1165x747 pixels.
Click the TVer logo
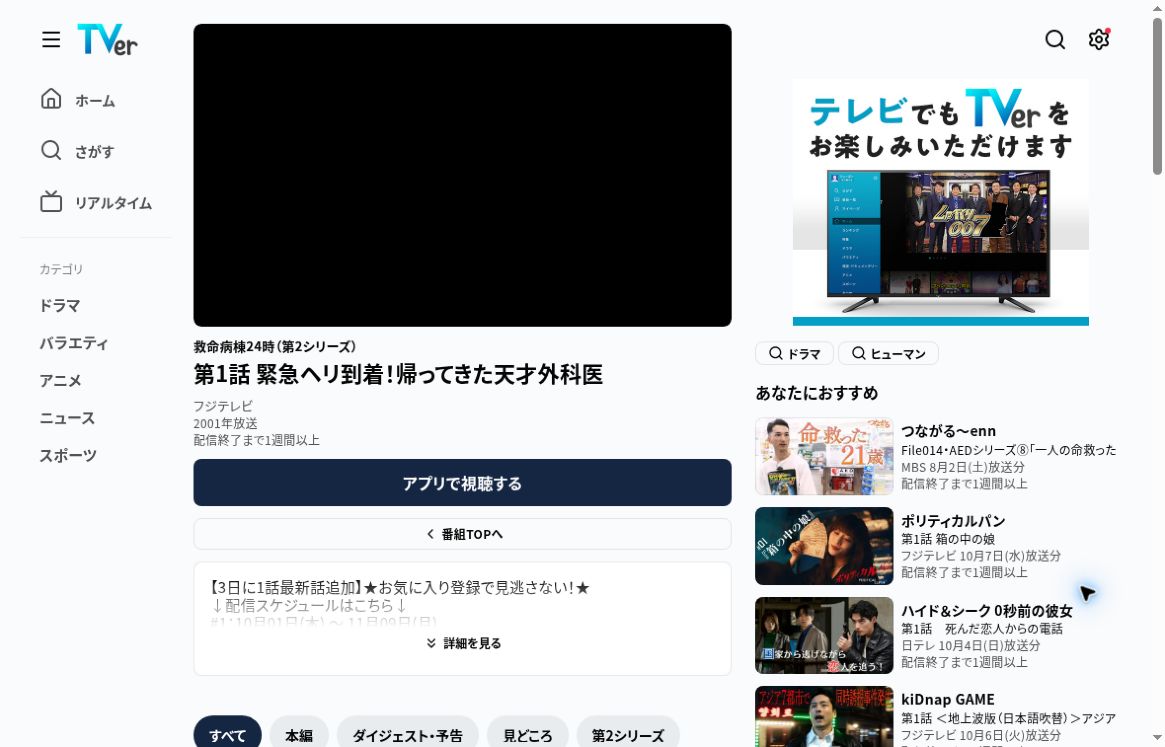tap(108, 39)
